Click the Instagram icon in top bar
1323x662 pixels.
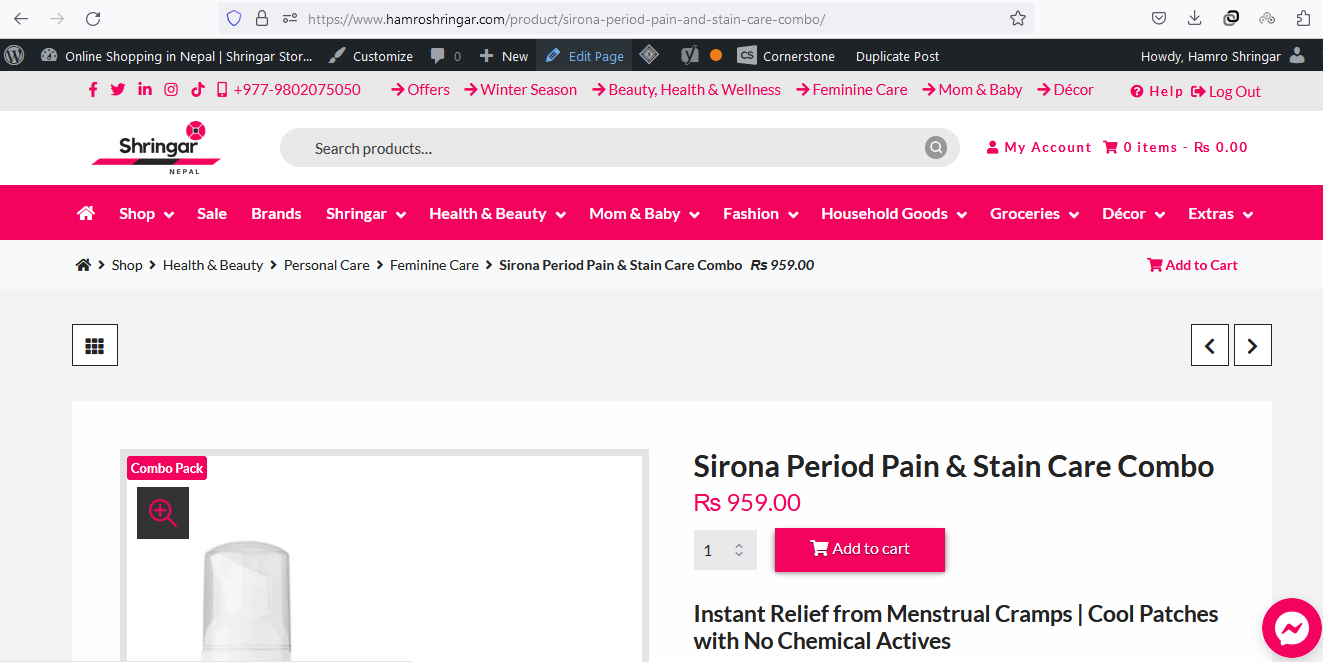click(x=171, y=90)
